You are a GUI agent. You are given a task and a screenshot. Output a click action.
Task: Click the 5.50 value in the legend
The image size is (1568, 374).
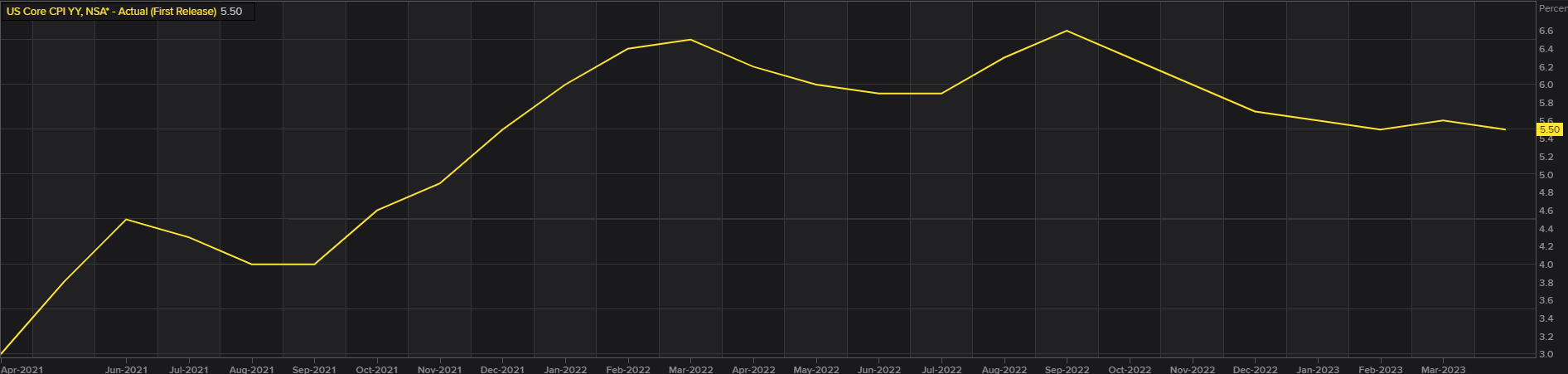(231, 12)
